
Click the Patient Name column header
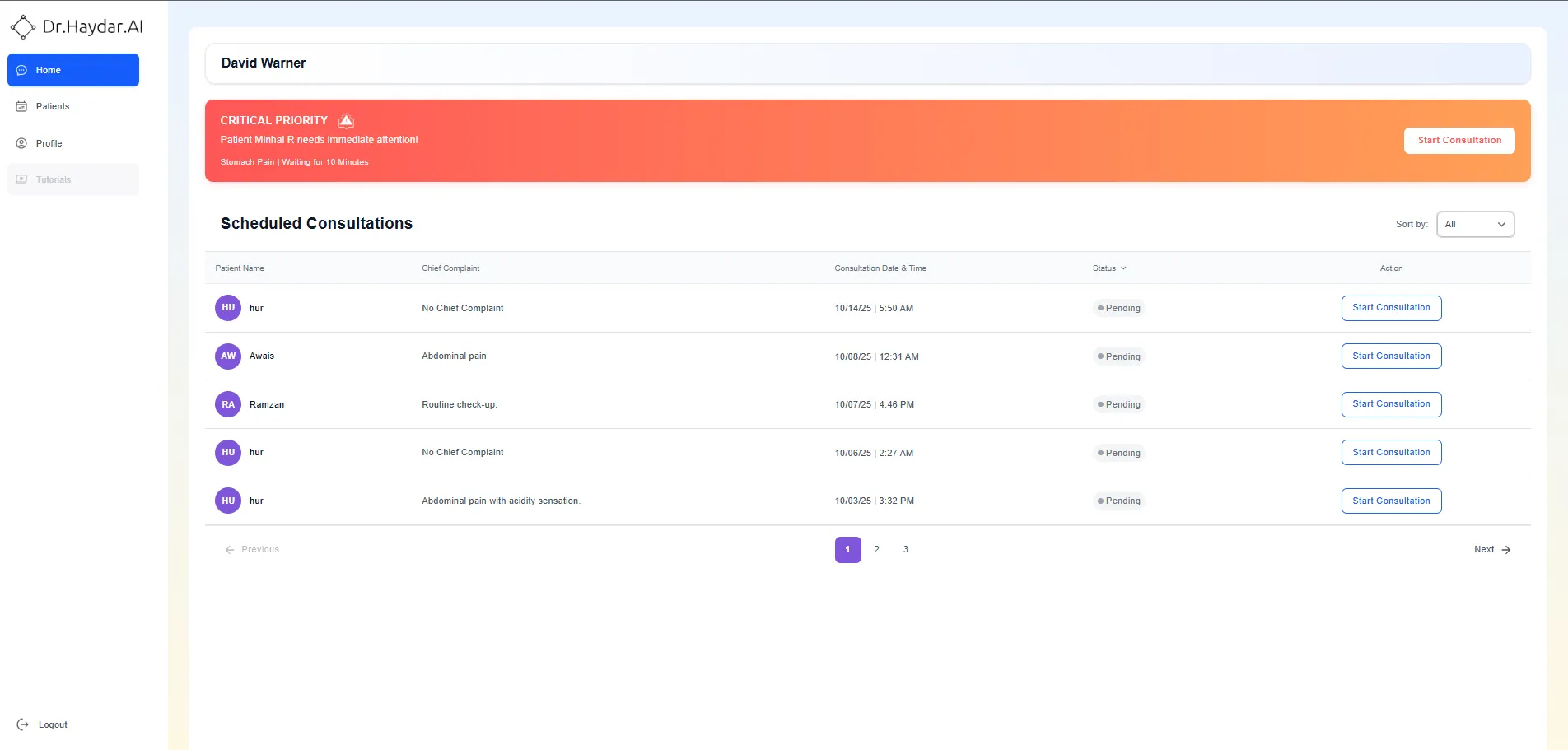point(240,268)
